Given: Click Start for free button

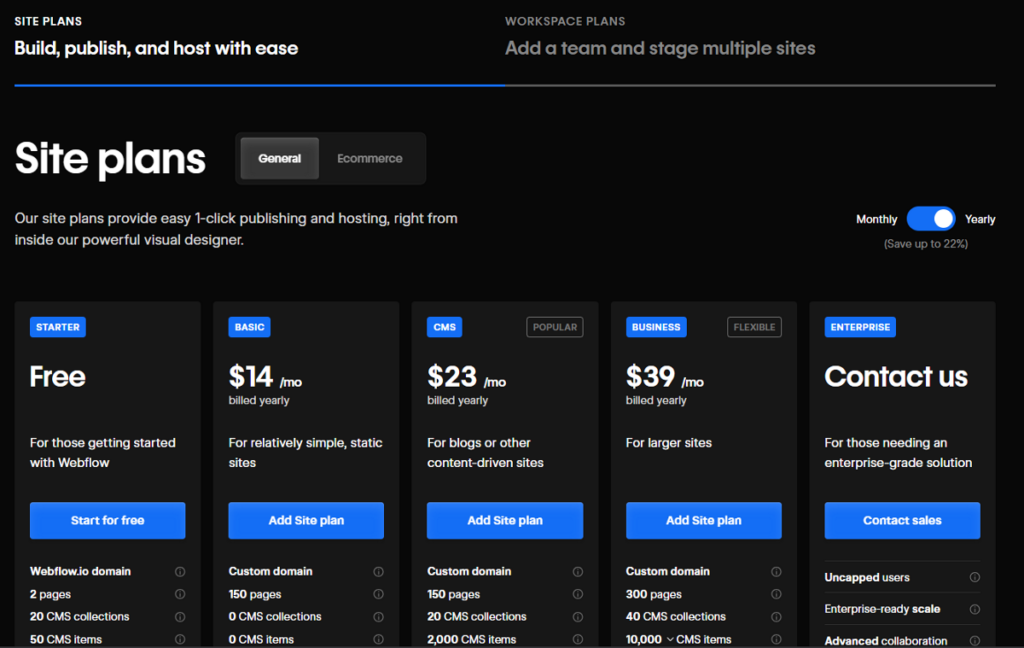Looking at the screenshot, I should click(108, 521).
